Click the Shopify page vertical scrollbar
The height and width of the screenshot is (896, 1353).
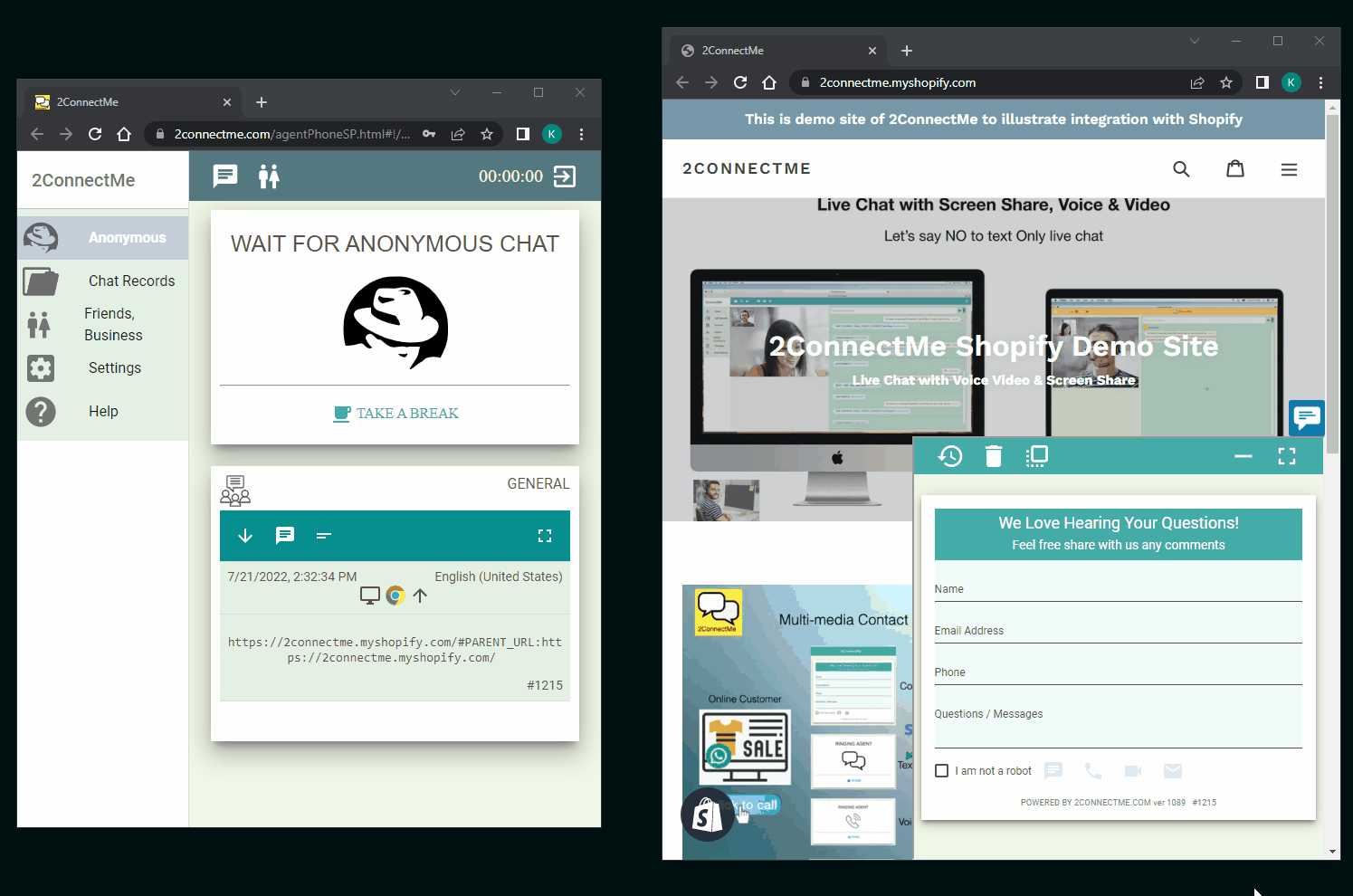point(1332,284)
